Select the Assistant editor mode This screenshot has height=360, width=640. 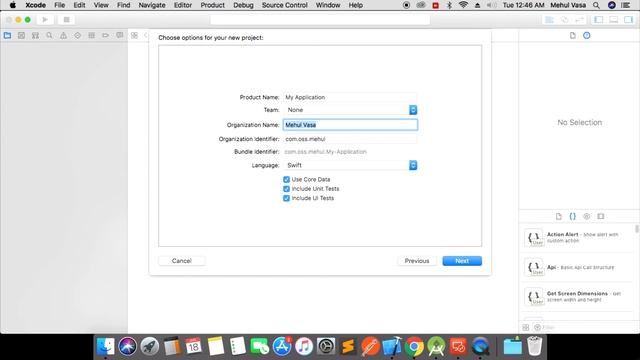pos(564,20)
